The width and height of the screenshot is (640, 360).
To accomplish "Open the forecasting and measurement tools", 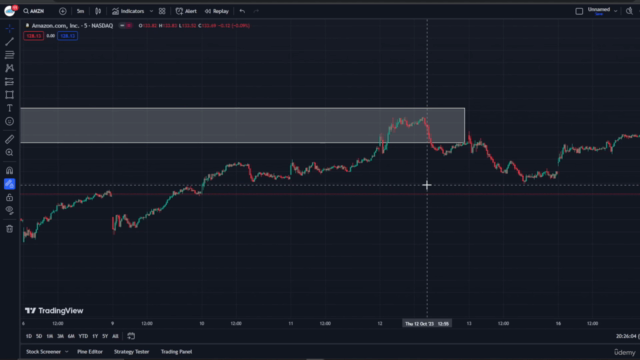I will pos(9,82).
